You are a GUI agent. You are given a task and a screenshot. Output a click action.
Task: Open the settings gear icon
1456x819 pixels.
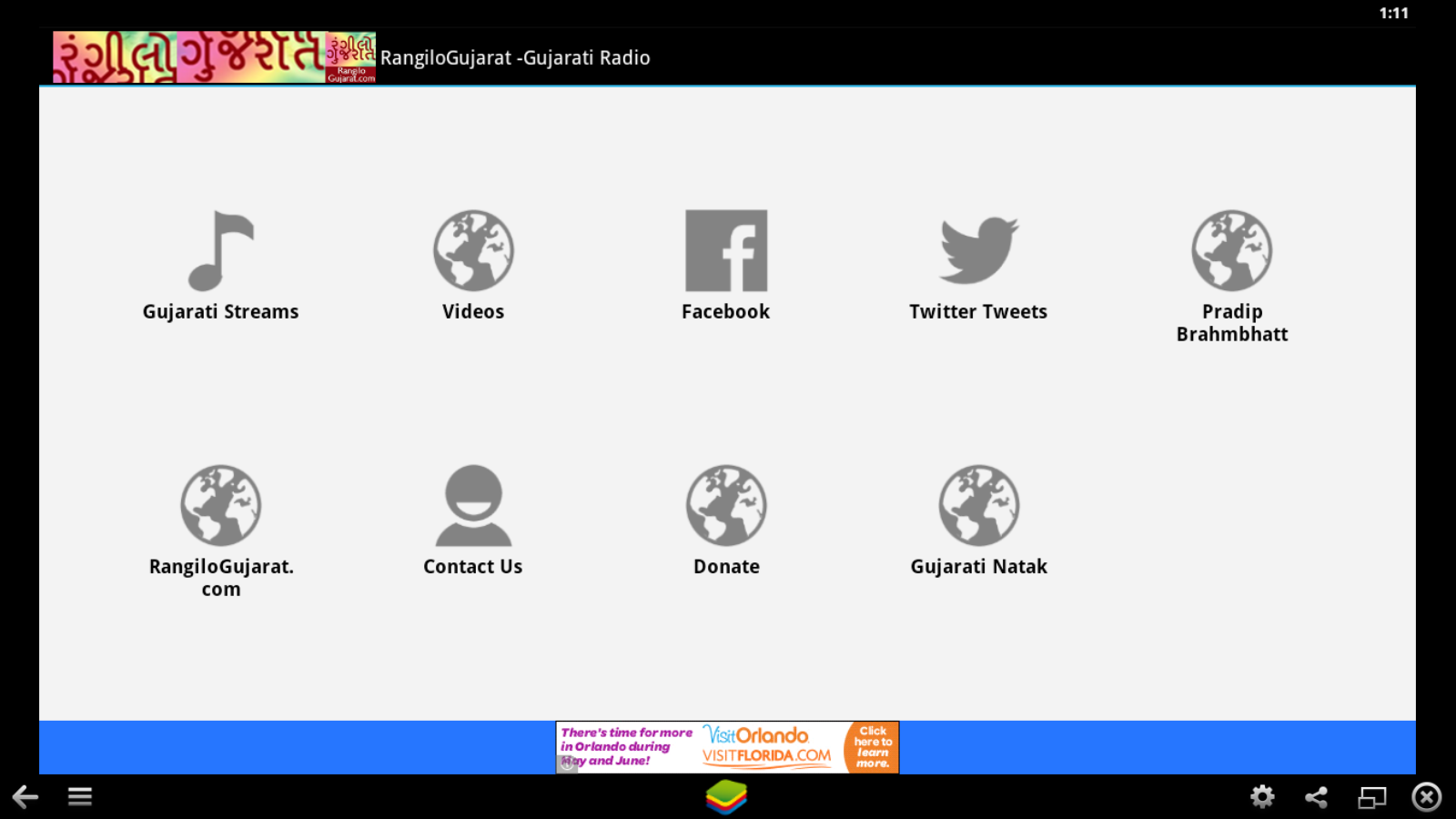pyautogui.click(x=1262, y=797)
